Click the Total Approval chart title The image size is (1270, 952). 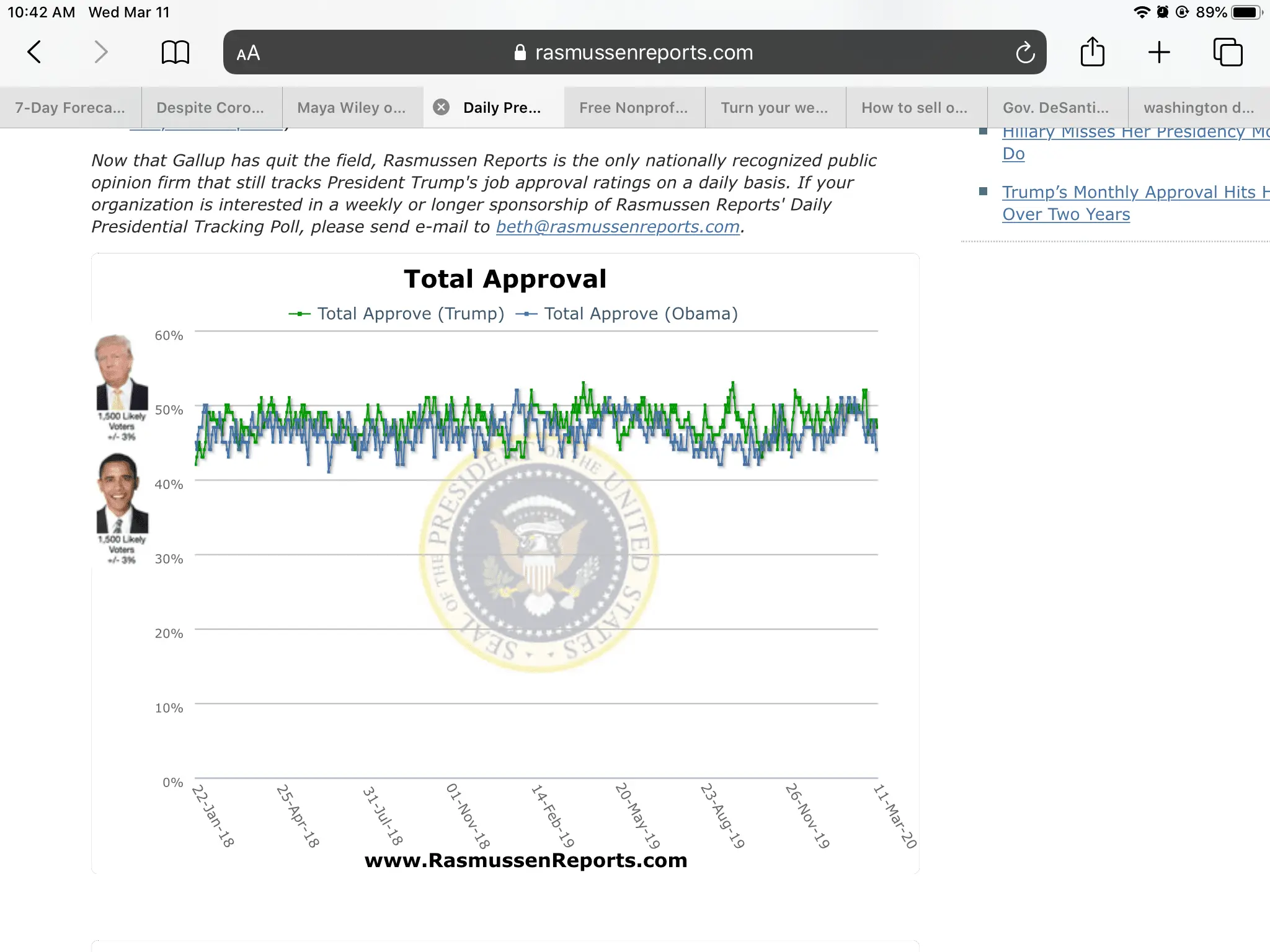[x=505, y=279]
